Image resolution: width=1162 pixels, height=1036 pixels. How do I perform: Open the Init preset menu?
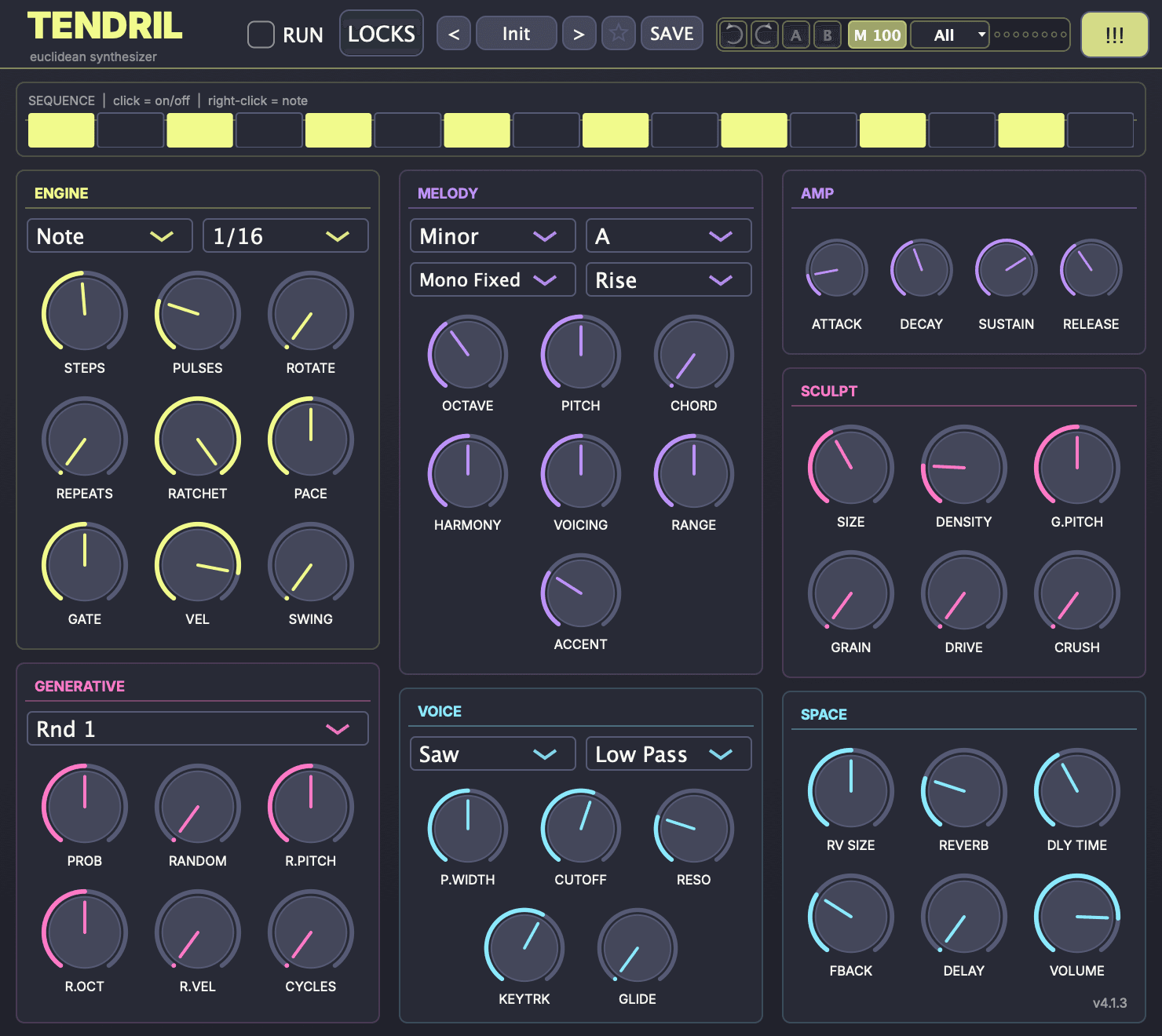pos(517,34)
